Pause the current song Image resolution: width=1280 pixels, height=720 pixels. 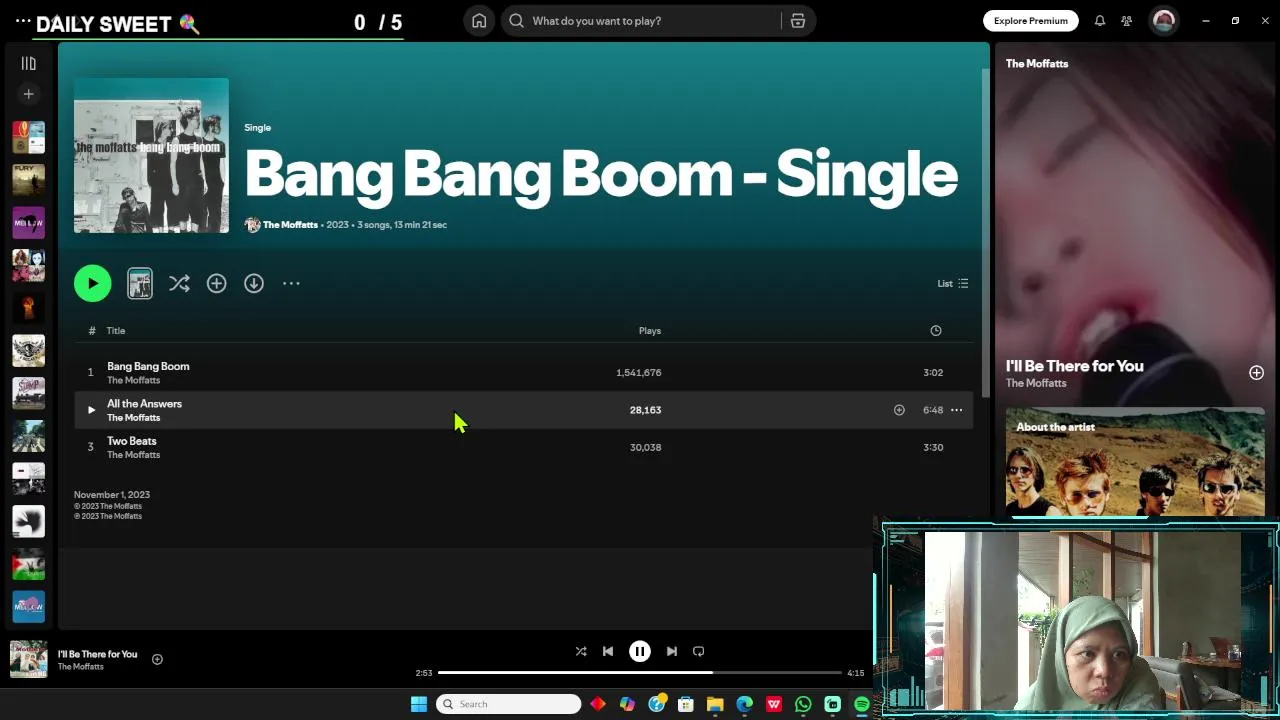pos(640,652)
